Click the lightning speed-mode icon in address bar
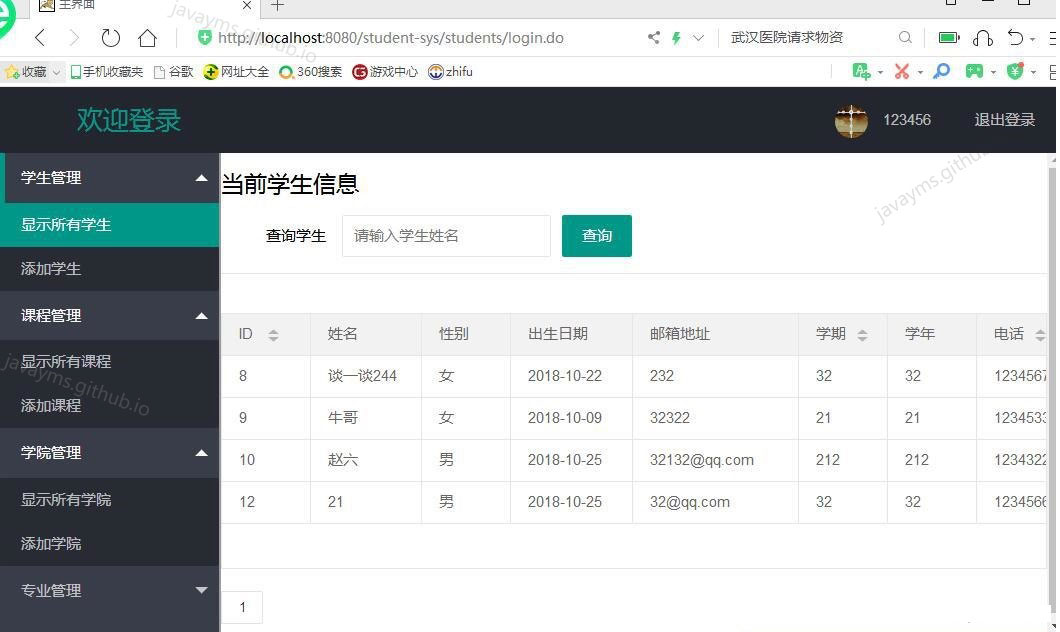This screenshot has height=632, width=1060. coord(676,37)
